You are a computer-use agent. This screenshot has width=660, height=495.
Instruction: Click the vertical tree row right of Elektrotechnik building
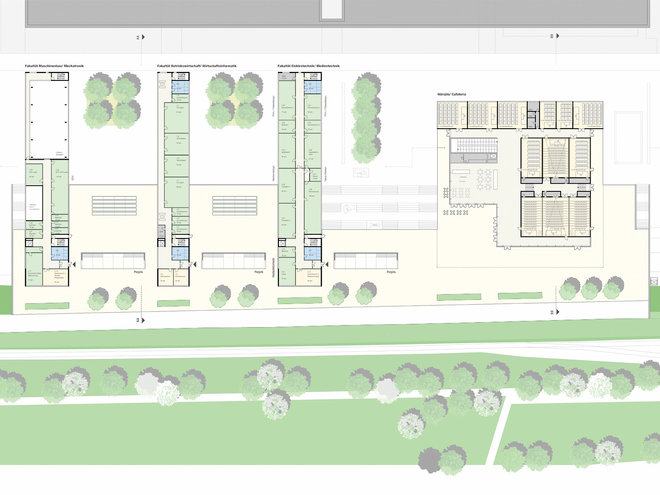365,125
